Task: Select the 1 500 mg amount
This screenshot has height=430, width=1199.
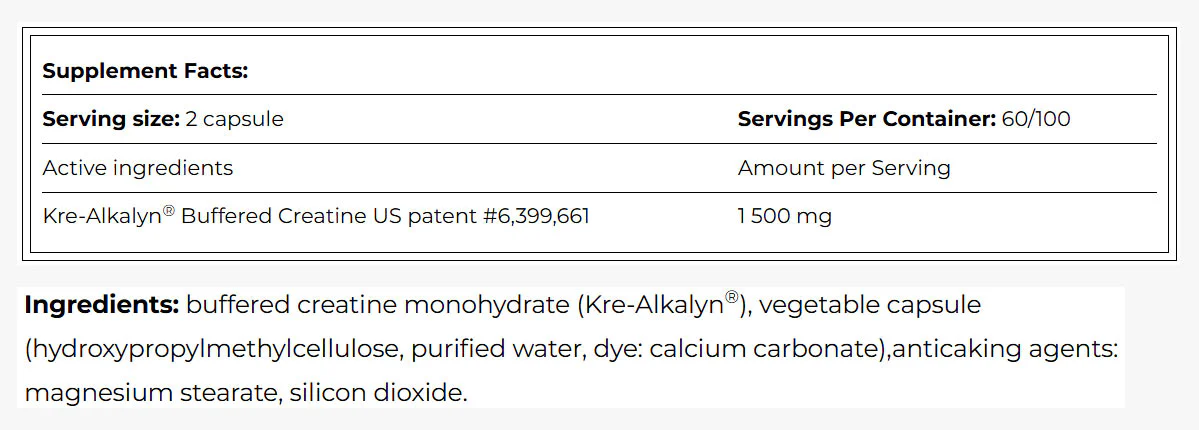Action: (x=785, y=217)
